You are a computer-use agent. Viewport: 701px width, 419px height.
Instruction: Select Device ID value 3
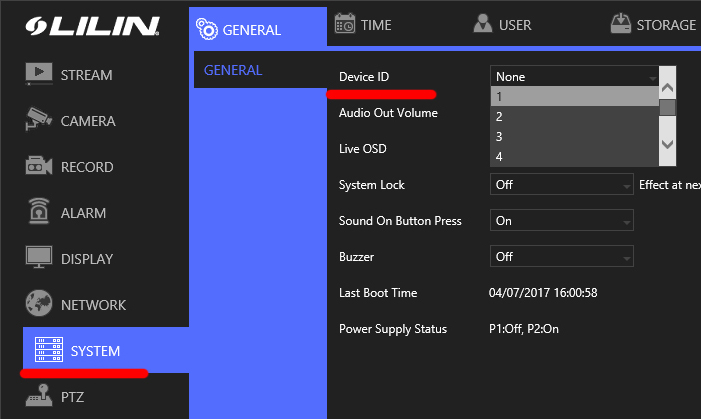point(574,137)
